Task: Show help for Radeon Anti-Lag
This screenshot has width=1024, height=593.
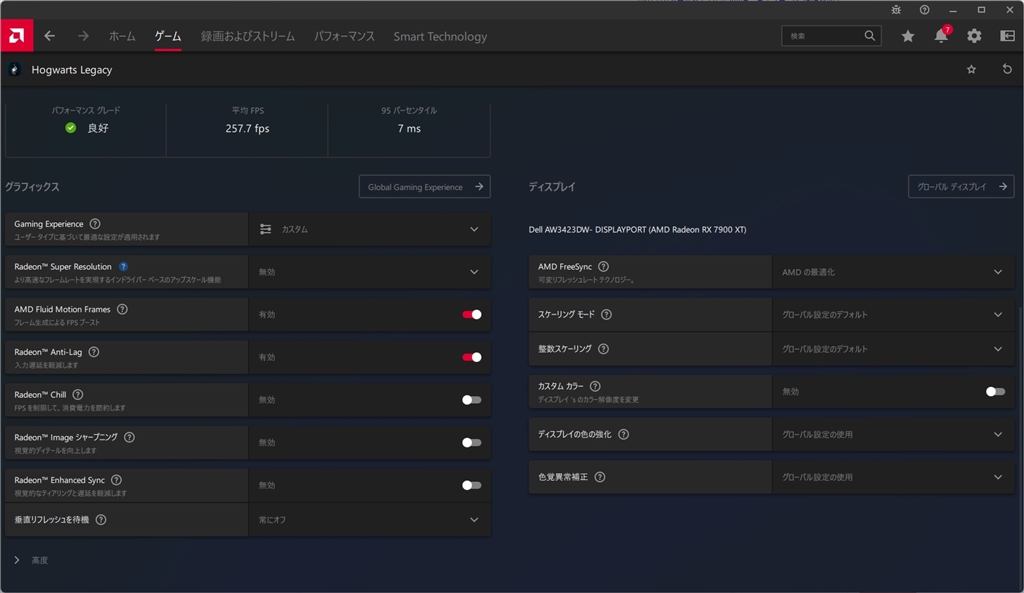Action: pyautogui.click(x=94, y=352)
